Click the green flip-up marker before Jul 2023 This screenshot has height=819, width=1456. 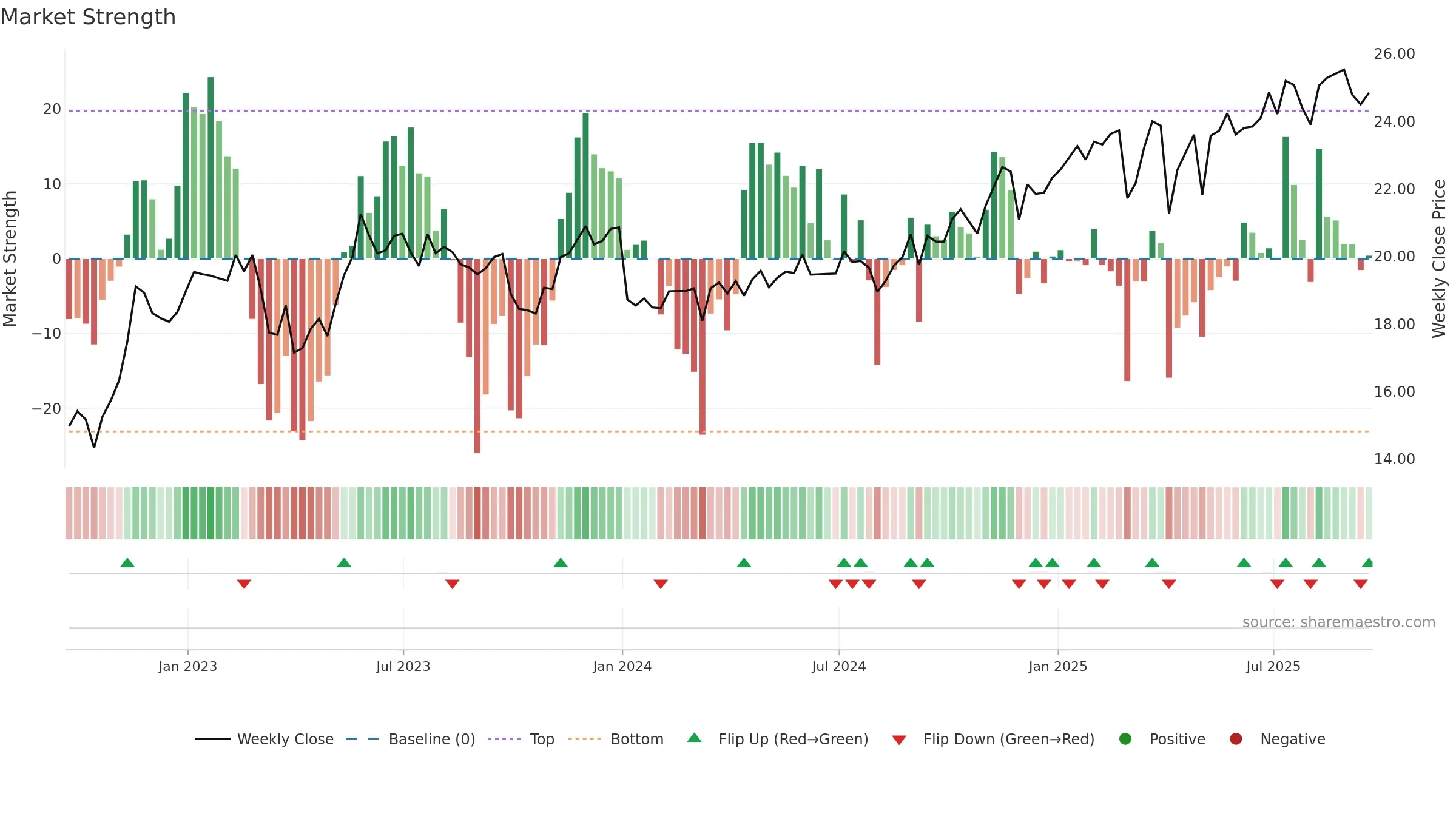tap(344, 562)
